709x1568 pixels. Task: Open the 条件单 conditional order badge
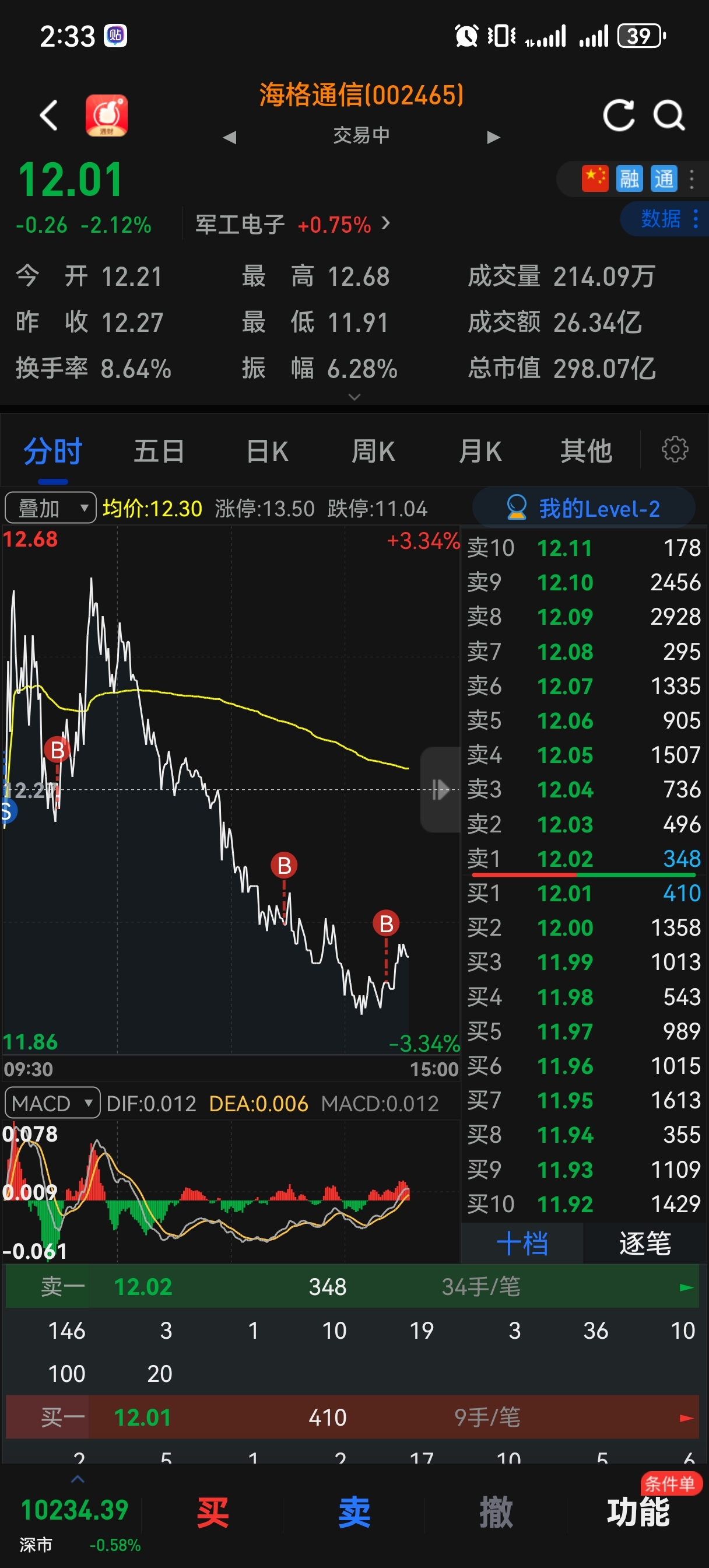pyautogui.click(x=670, y=1484)
